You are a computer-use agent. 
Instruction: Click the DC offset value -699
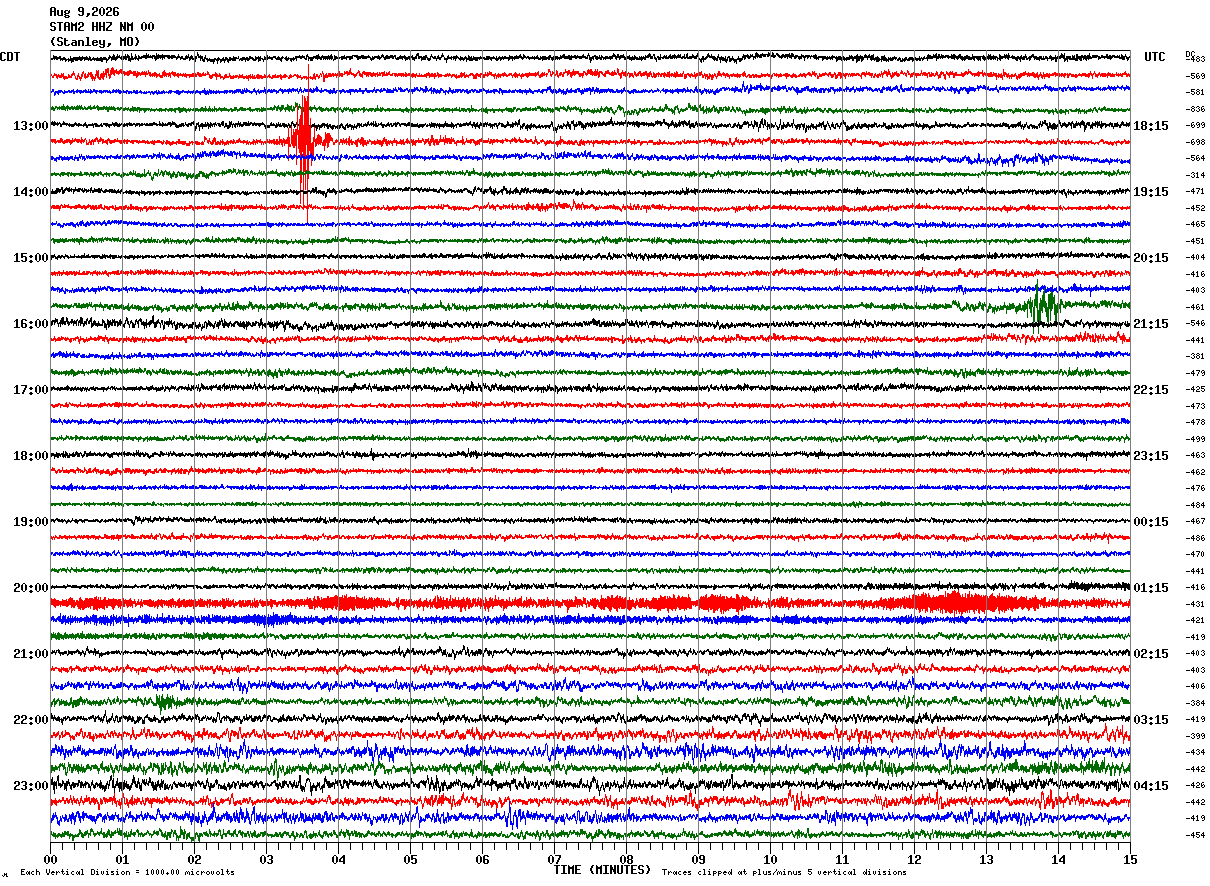(x=1195, y=125)
